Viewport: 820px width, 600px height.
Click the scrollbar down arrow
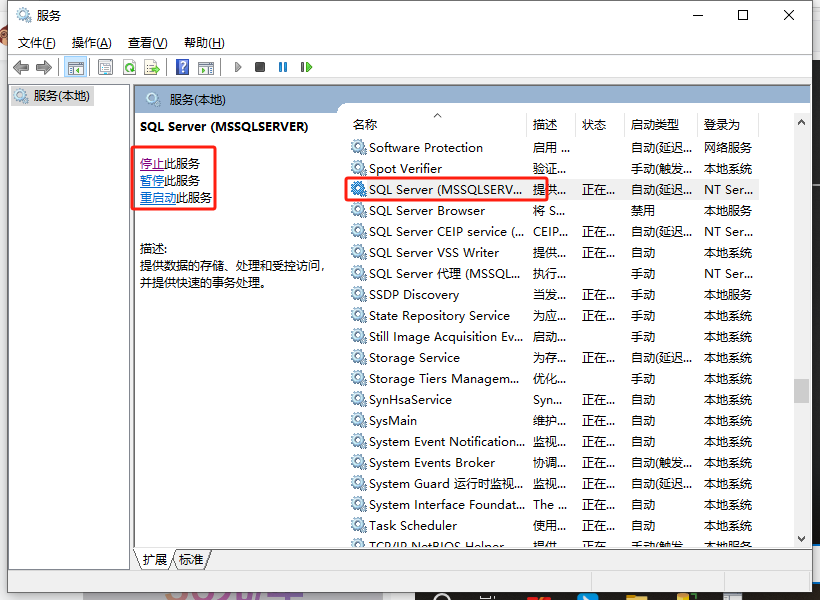pyautogui.click(x=801, y=538)
